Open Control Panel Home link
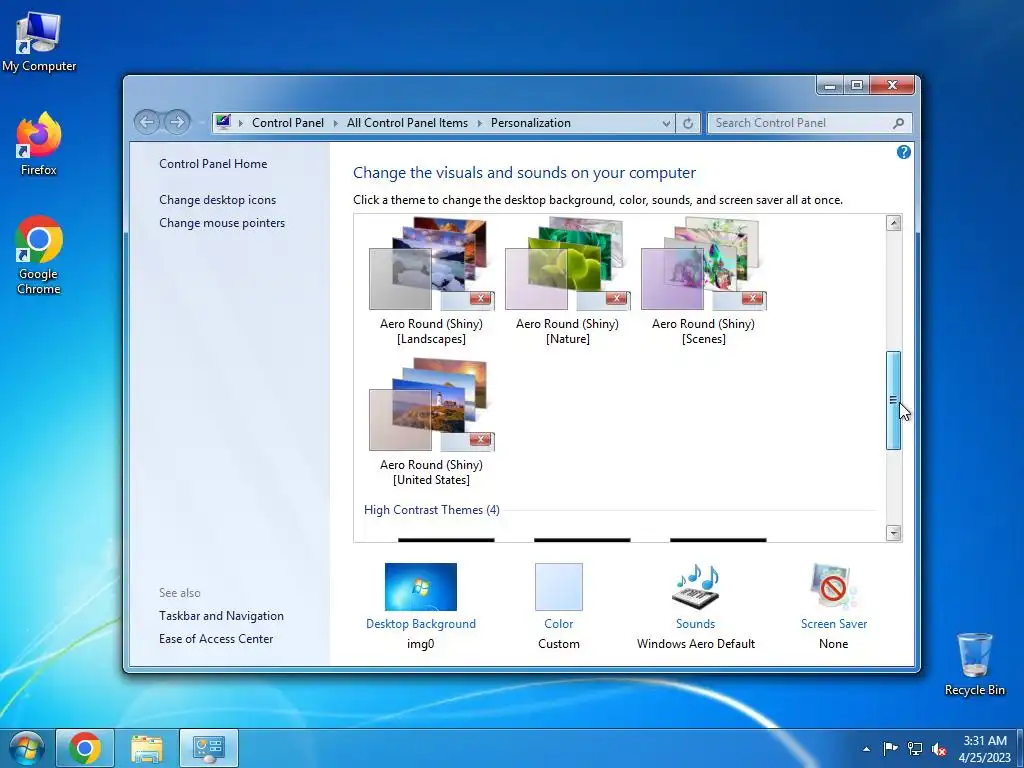This screenshot has width=1024, height=768. 213,164
